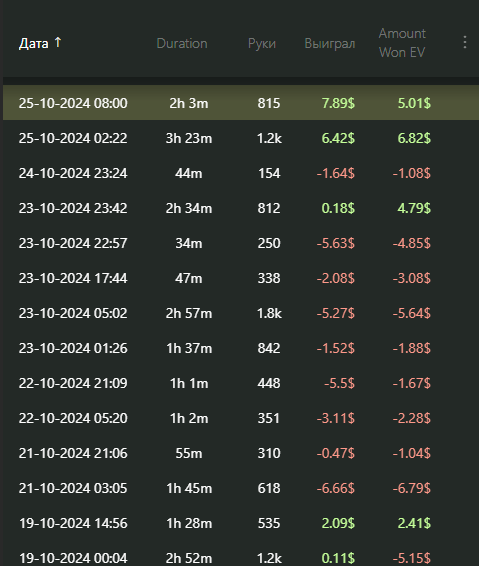Choose the 23-10-2024 22:57 session

(241, 243)
